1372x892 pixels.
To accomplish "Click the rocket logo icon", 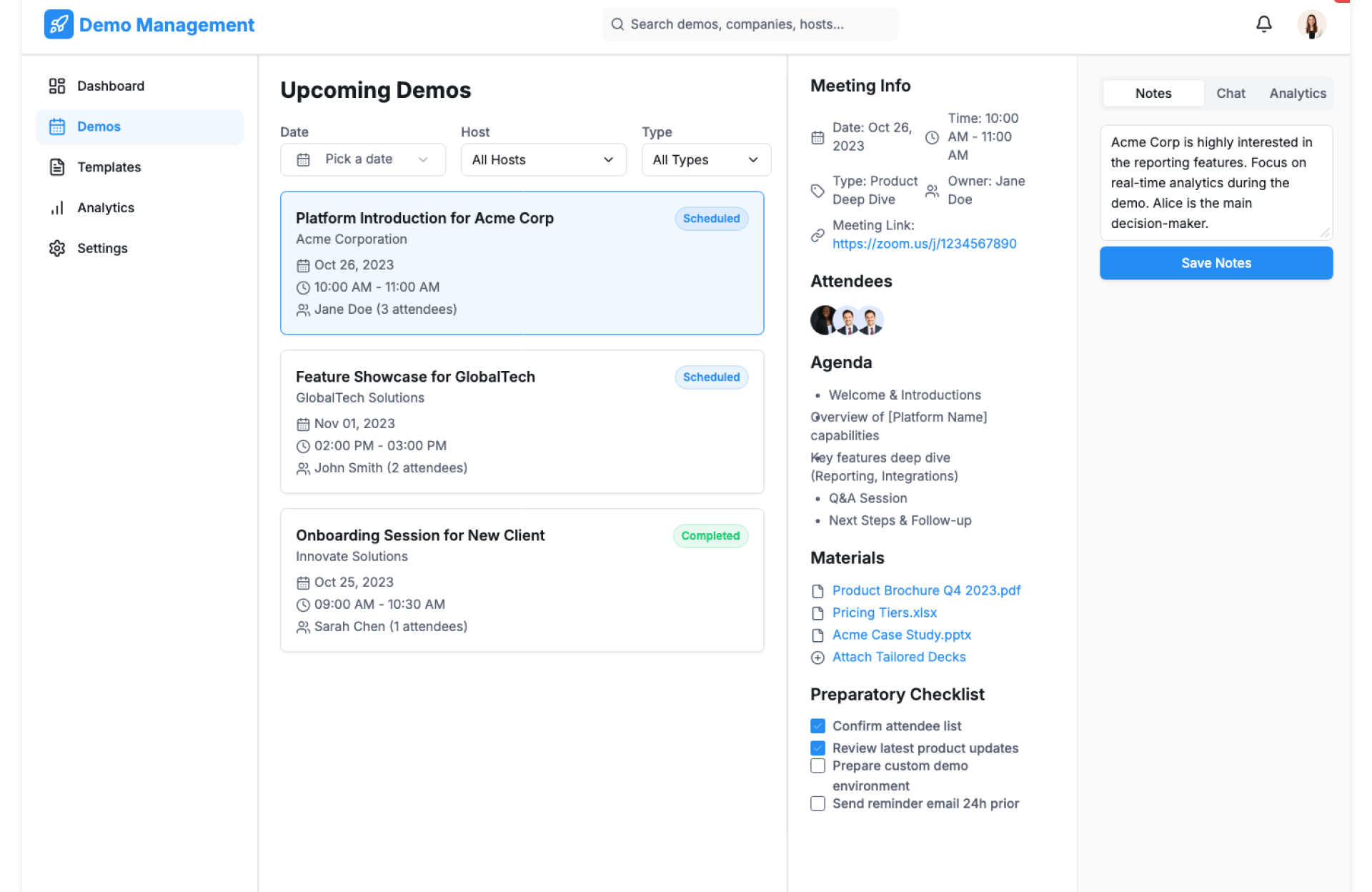I will (59, 24).
